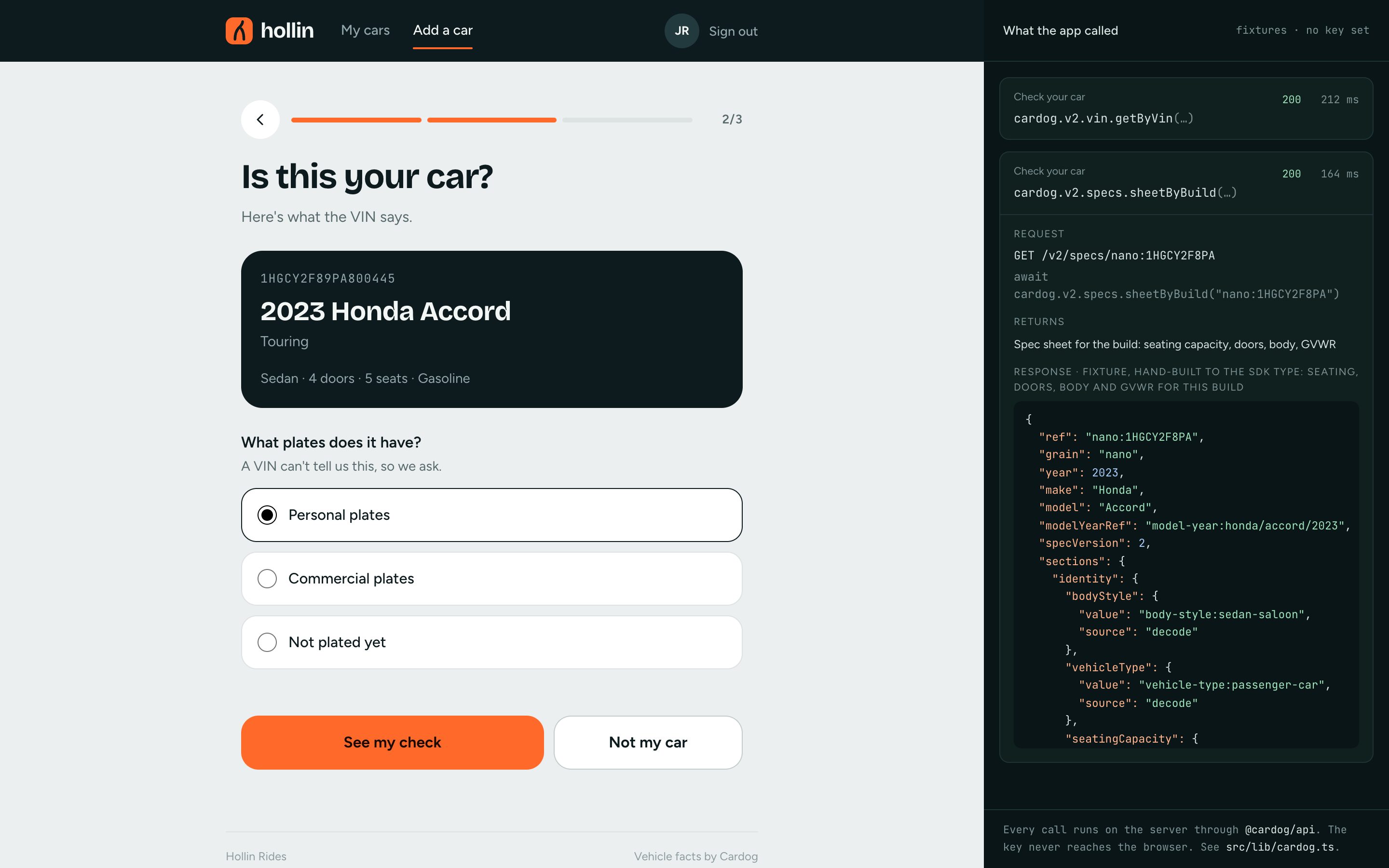Click the orange Hollin logo icon
Screen dimensions: 1389x868
click(239, 30)
